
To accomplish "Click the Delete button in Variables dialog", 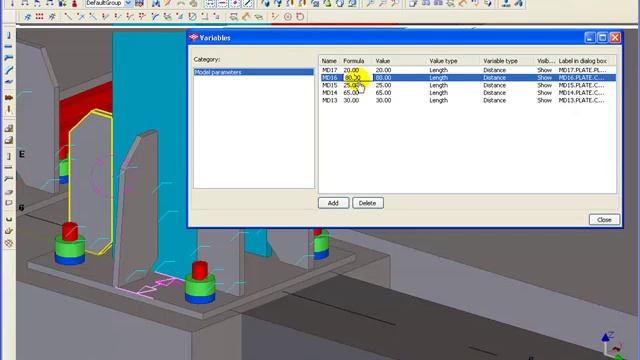I will (368, 203).
